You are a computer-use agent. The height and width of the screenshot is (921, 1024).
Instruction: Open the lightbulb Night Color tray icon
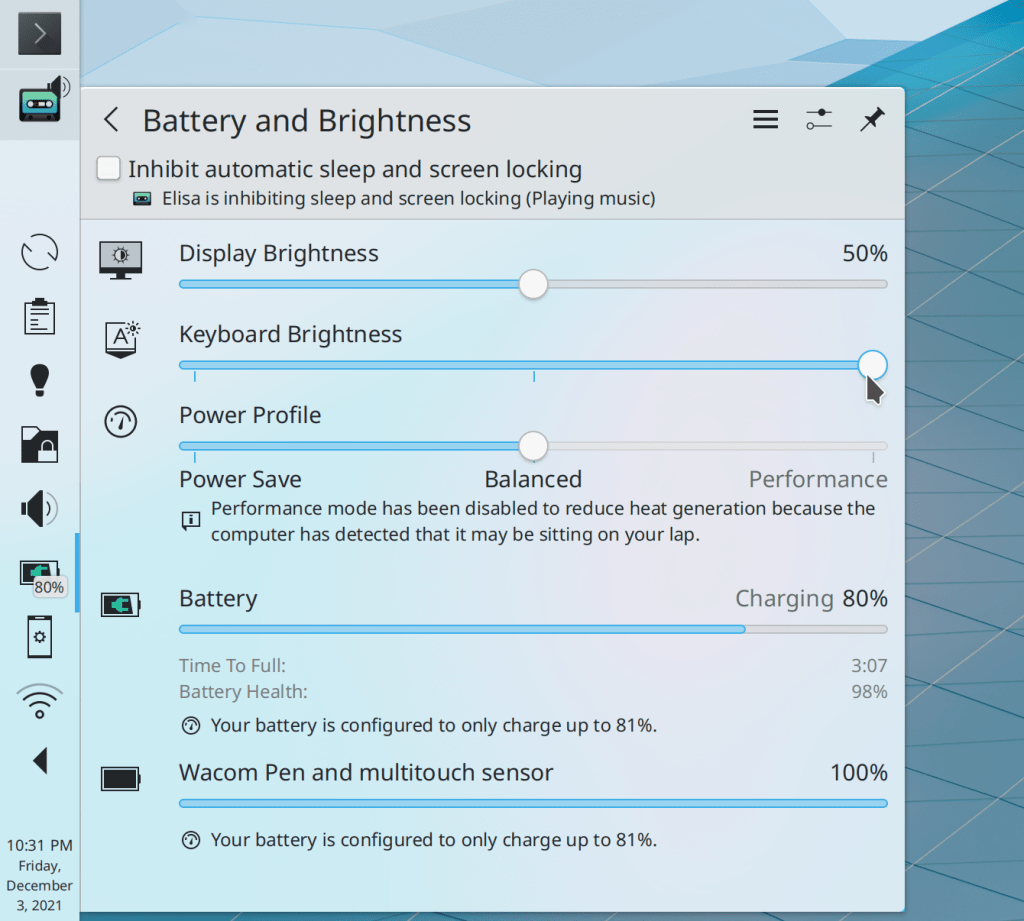[x=39, y=380]
